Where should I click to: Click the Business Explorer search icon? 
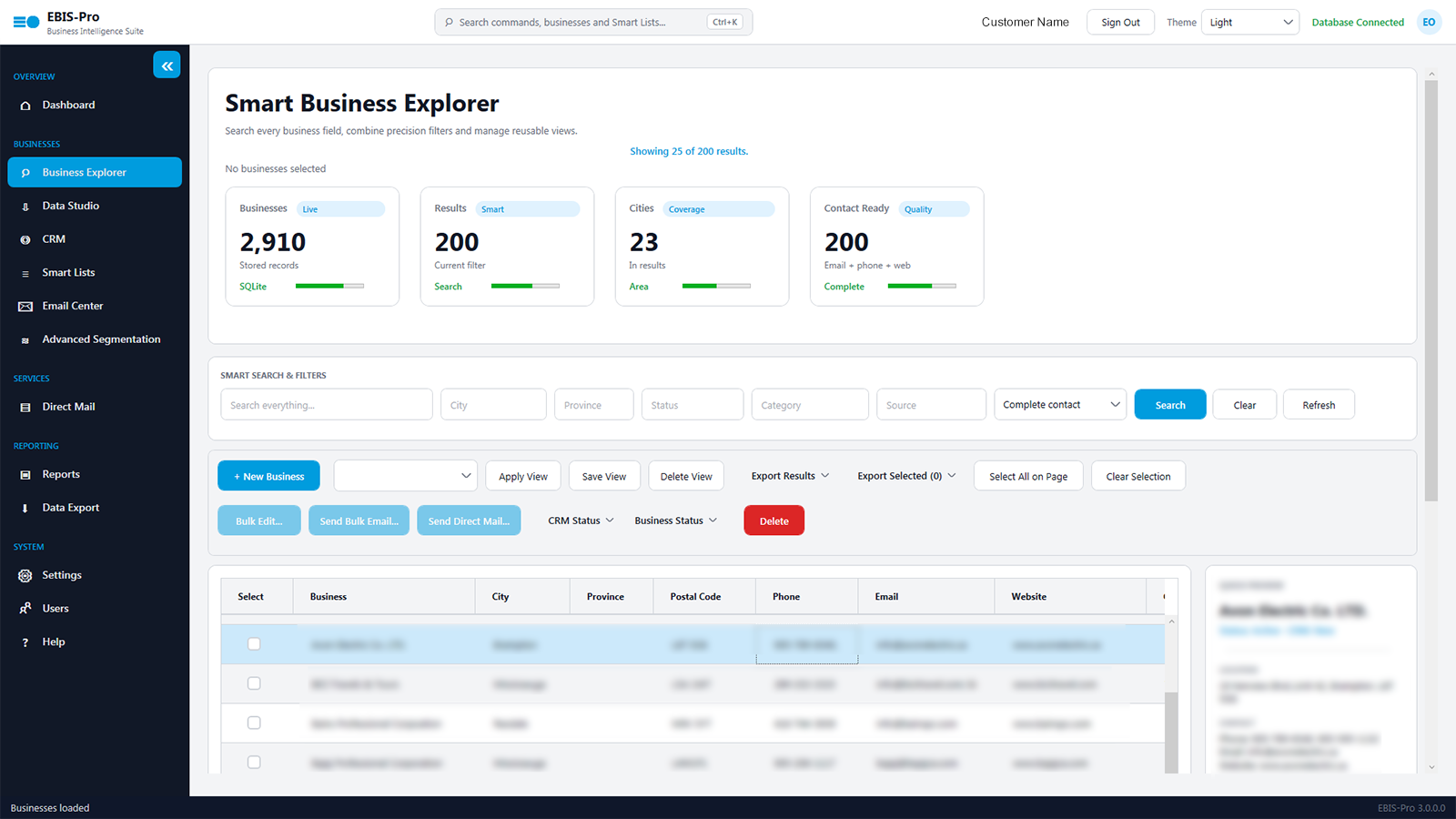tap(25, 173)
